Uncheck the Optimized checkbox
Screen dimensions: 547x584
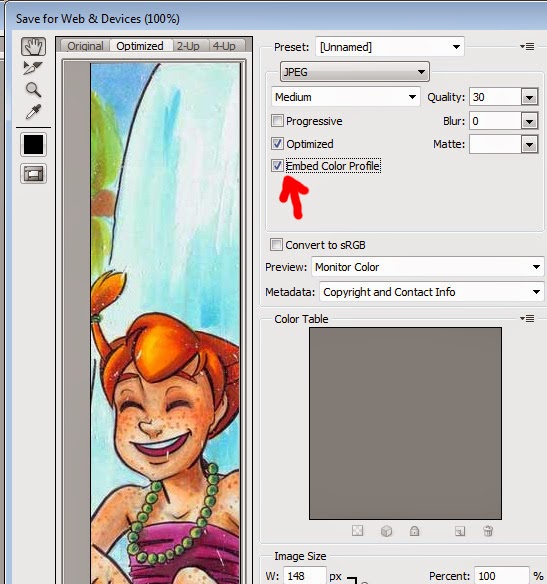click(x=277, y=144)
